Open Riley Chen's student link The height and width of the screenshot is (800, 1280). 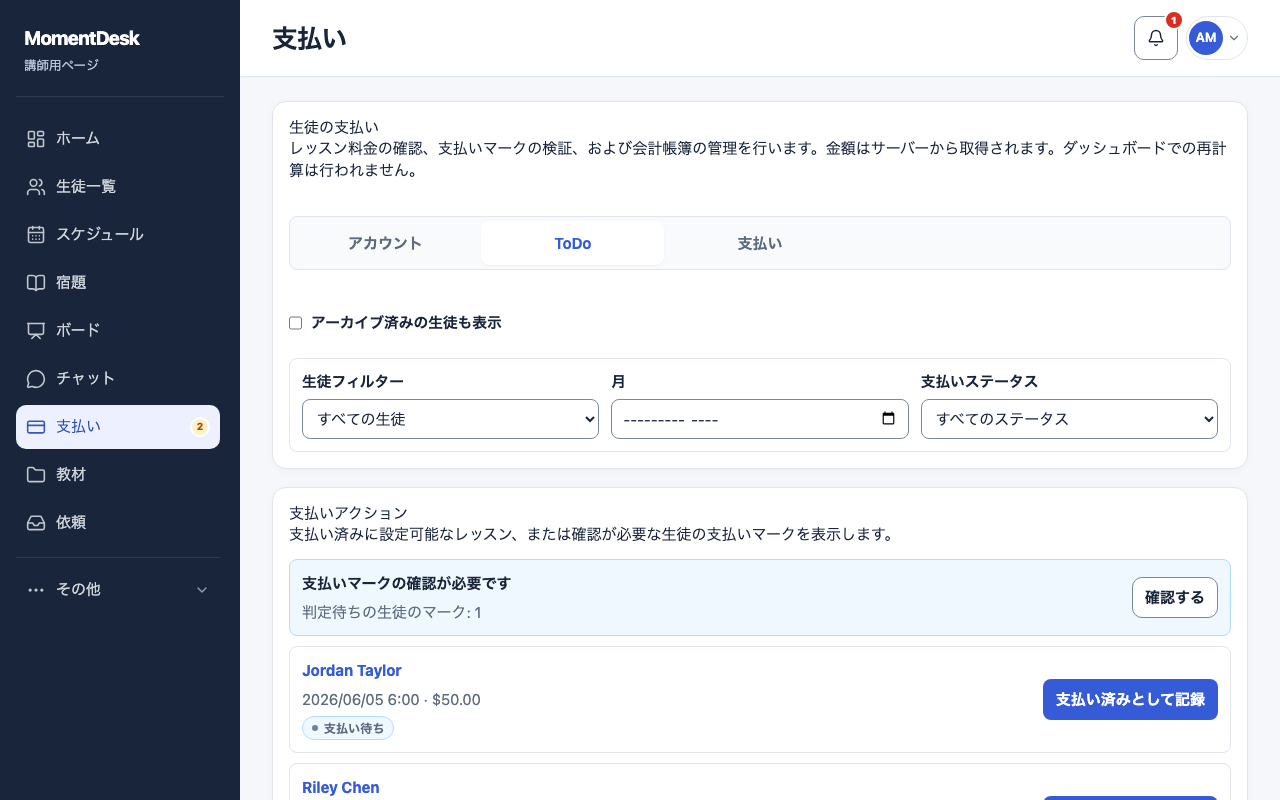[x=341, y=788]
